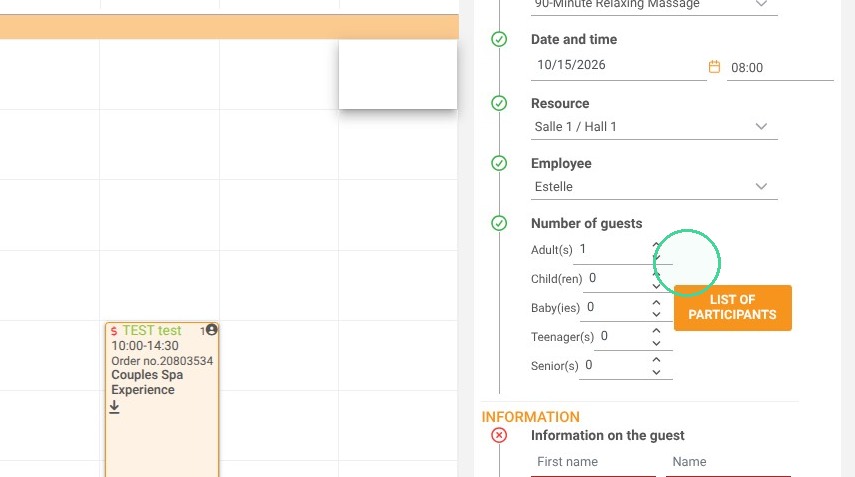Increase the Senior(s) count

click(x=657, y=360)
